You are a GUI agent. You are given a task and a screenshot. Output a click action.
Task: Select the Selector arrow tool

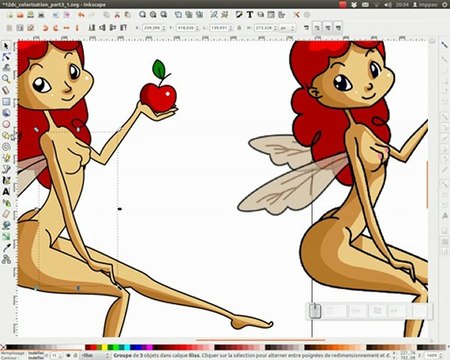(x=6, y=46)
